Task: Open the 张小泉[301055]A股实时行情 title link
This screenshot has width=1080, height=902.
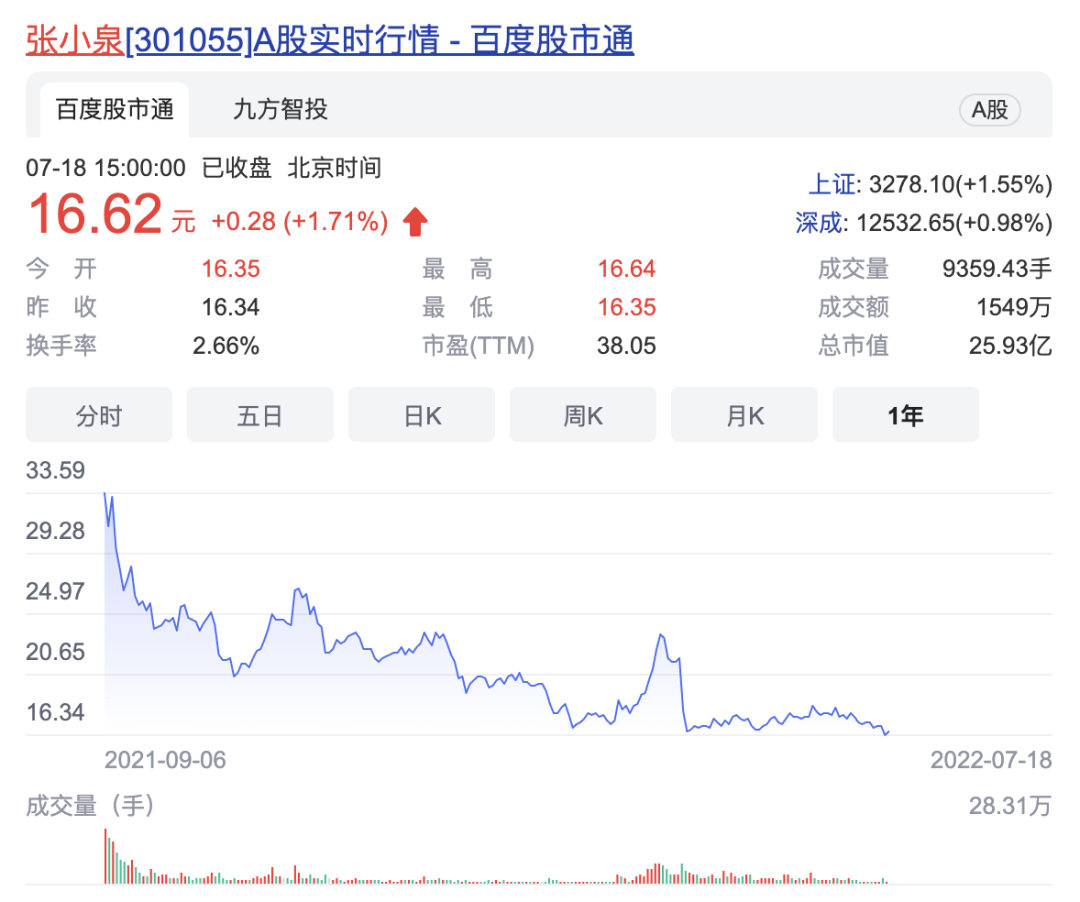Action: [330, 40]
